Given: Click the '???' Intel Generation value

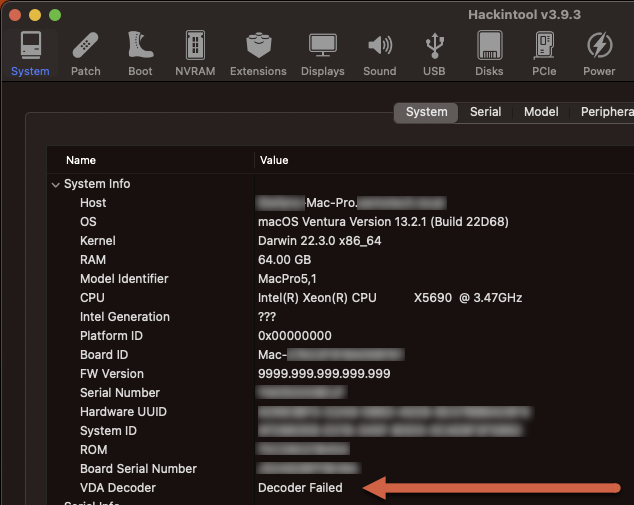Looking at the screenshot, I should pos(267,317).
